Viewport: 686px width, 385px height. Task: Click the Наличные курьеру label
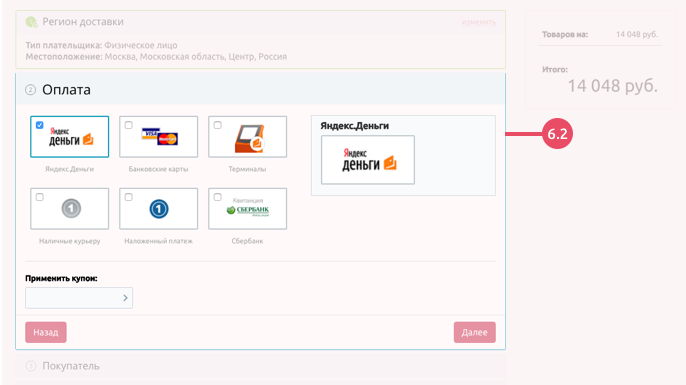pyautogui.click(x=70, y=241)
